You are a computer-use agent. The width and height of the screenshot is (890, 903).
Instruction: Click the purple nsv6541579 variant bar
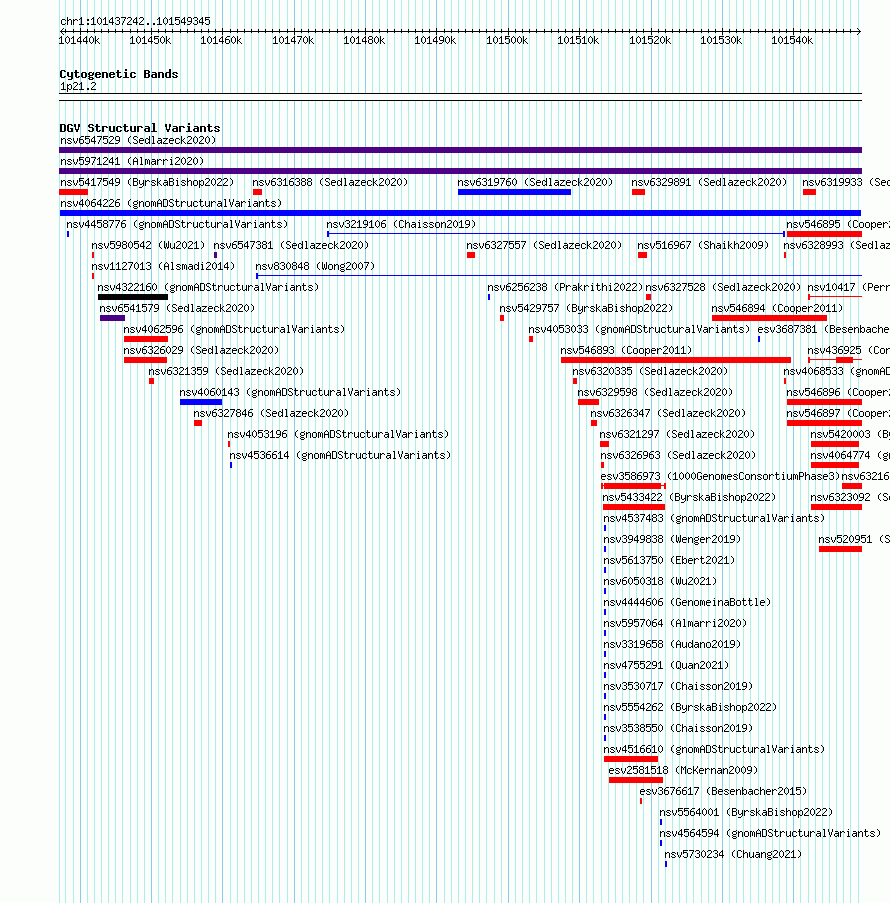coord(112,318)
